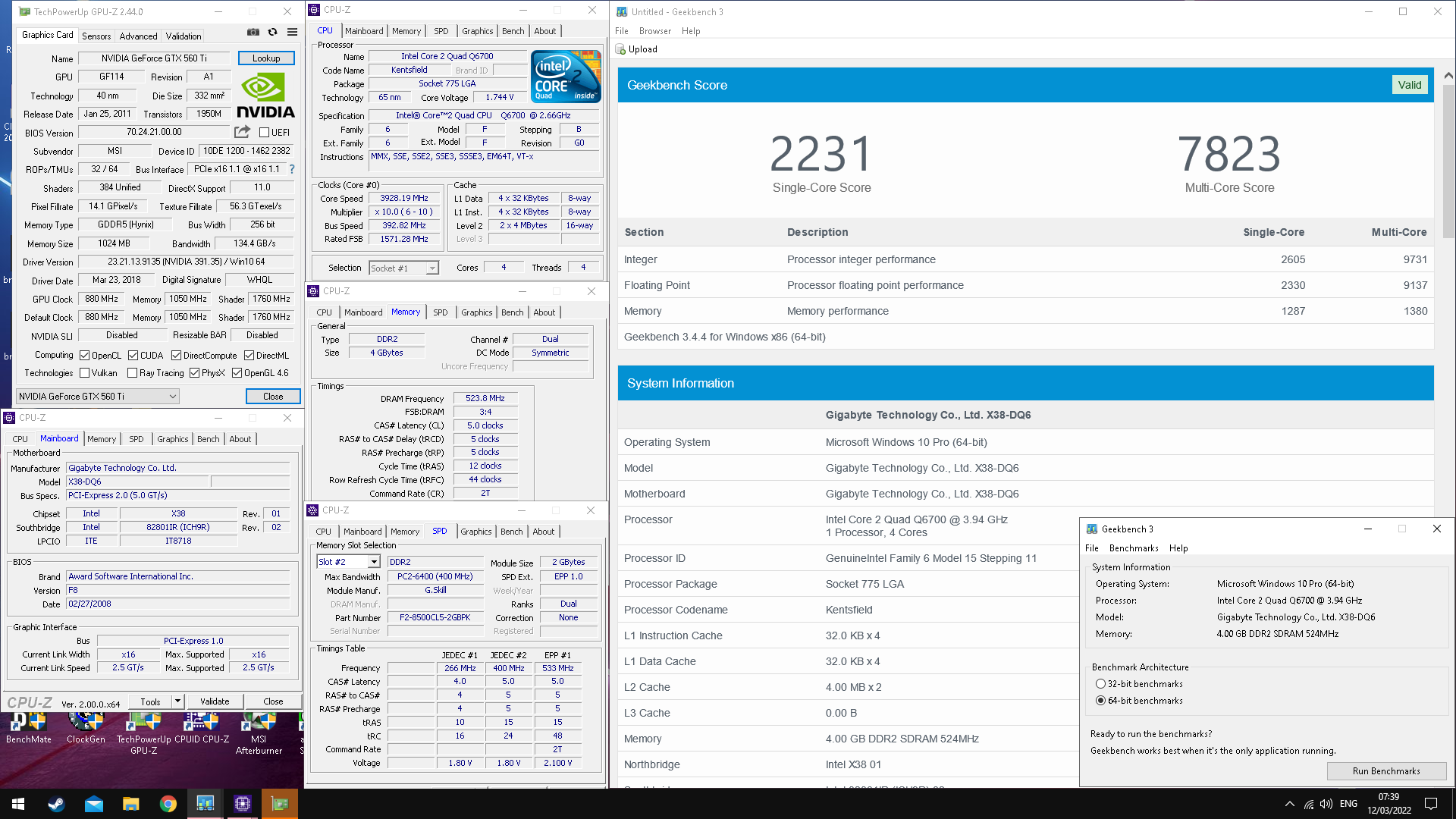1456x819 pixels.
Task: Open the ENG language indicator
Action: pyautogui.click(x=1348, y=804)
